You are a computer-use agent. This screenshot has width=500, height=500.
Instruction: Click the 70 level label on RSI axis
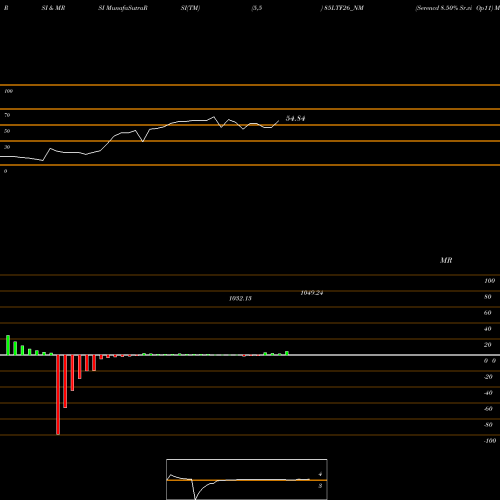pyautogui.click(x=7, y=115)
